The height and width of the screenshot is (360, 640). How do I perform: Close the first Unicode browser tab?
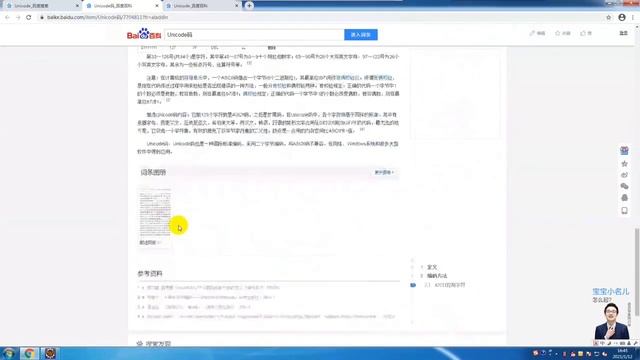click(77, 6)
